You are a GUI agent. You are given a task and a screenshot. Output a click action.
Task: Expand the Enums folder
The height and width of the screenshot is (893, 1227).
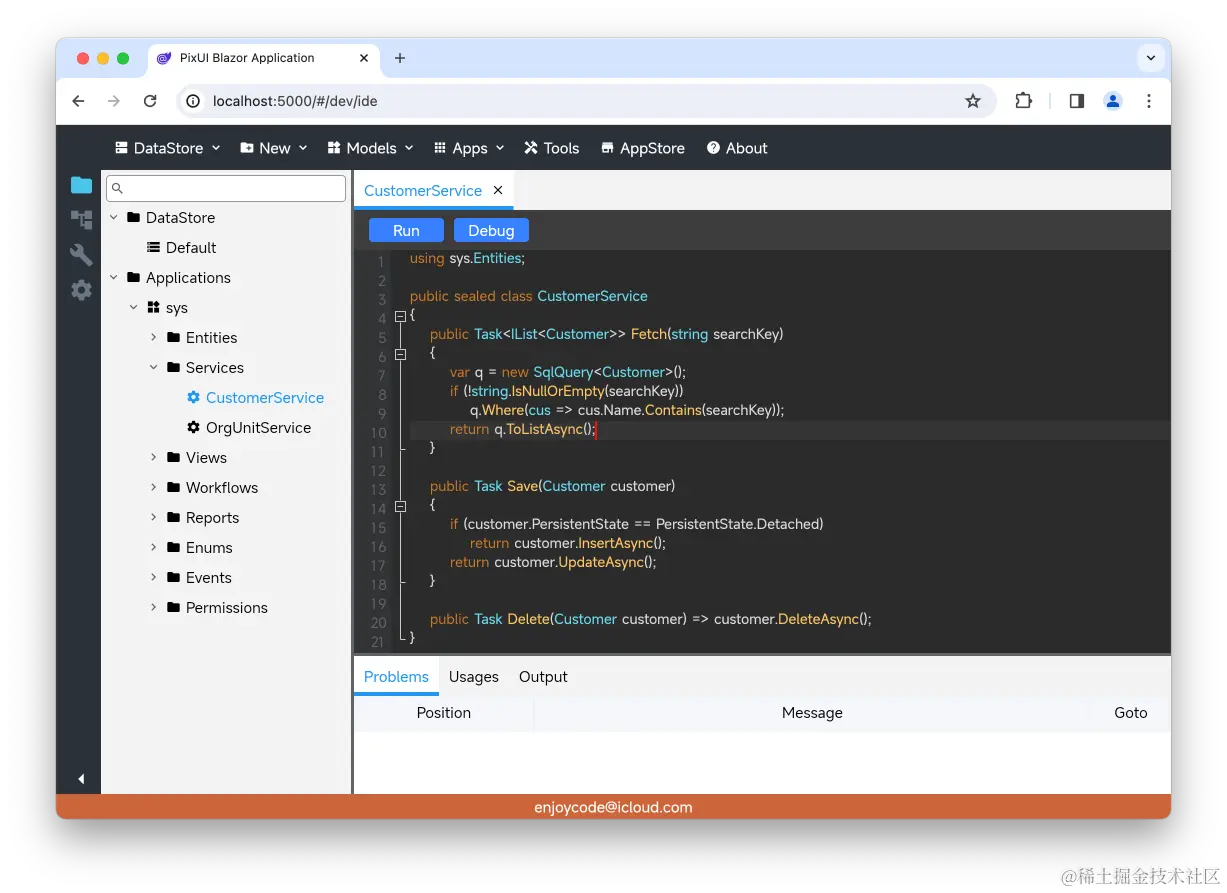(x=153, y=547)
